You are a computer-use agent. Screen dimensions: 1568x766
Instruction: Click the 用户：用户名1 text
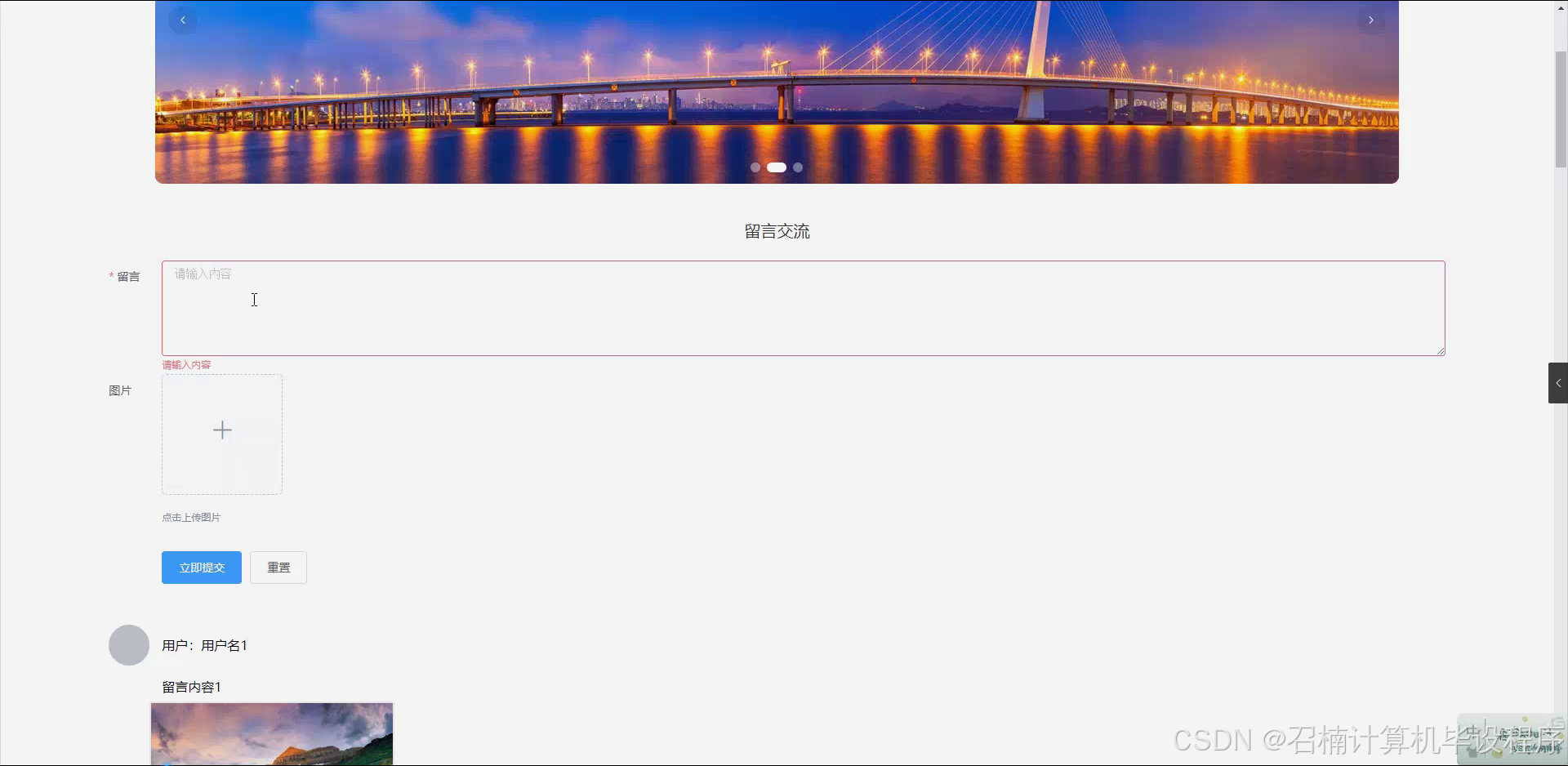204,645
